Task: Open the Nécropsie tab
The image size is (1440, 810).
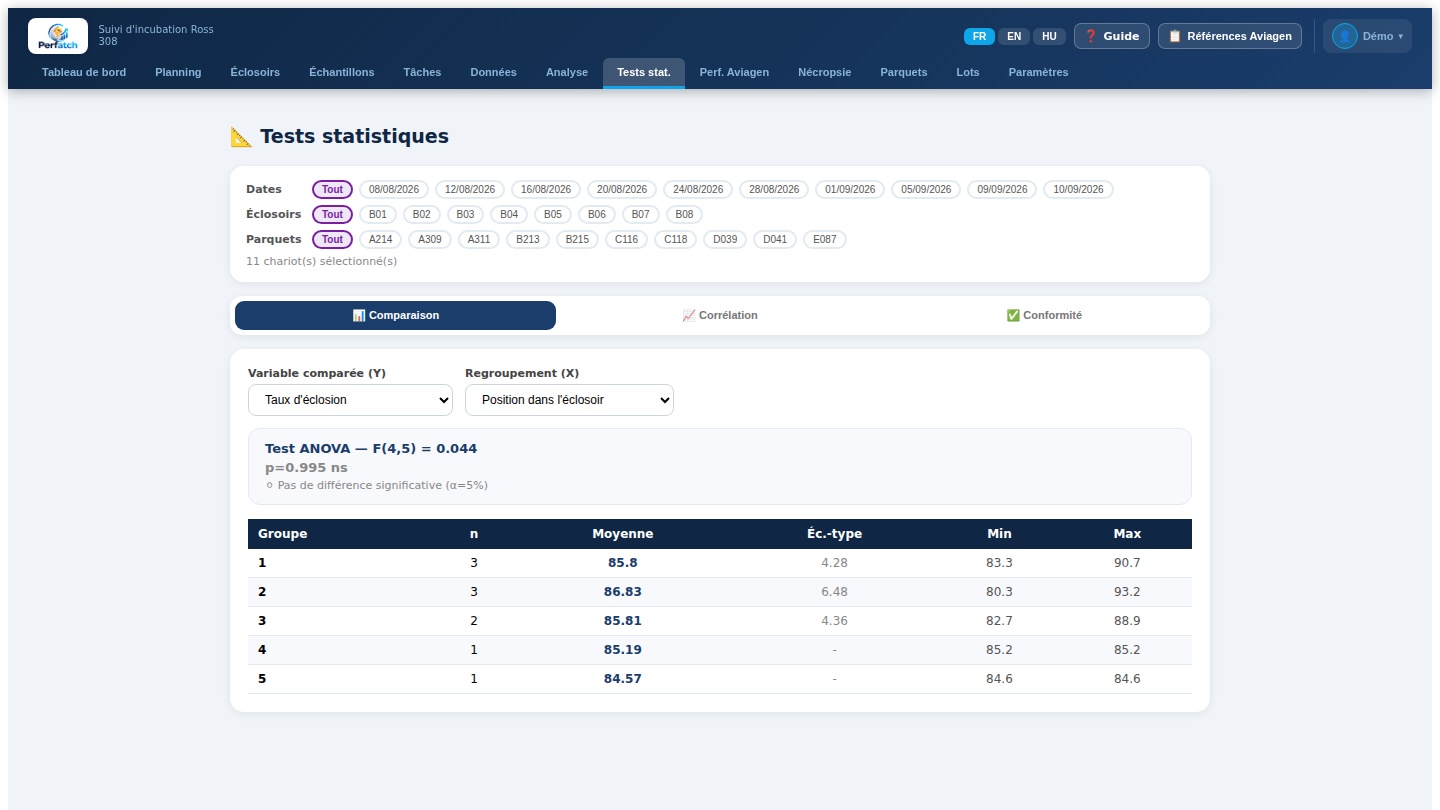Action: click(x=825, y=73)
